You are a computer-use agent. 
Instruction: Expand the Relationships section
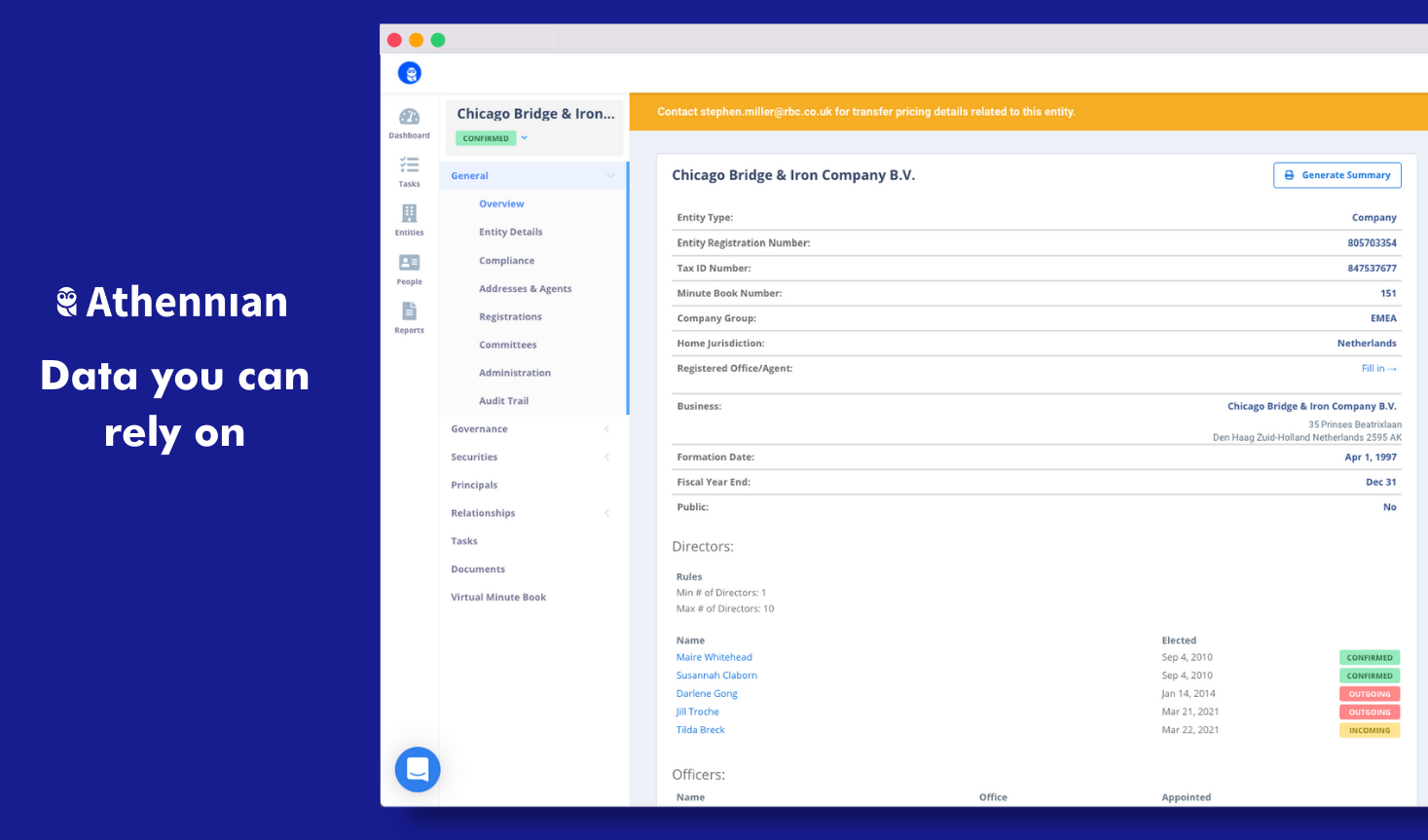coord(483,513)
